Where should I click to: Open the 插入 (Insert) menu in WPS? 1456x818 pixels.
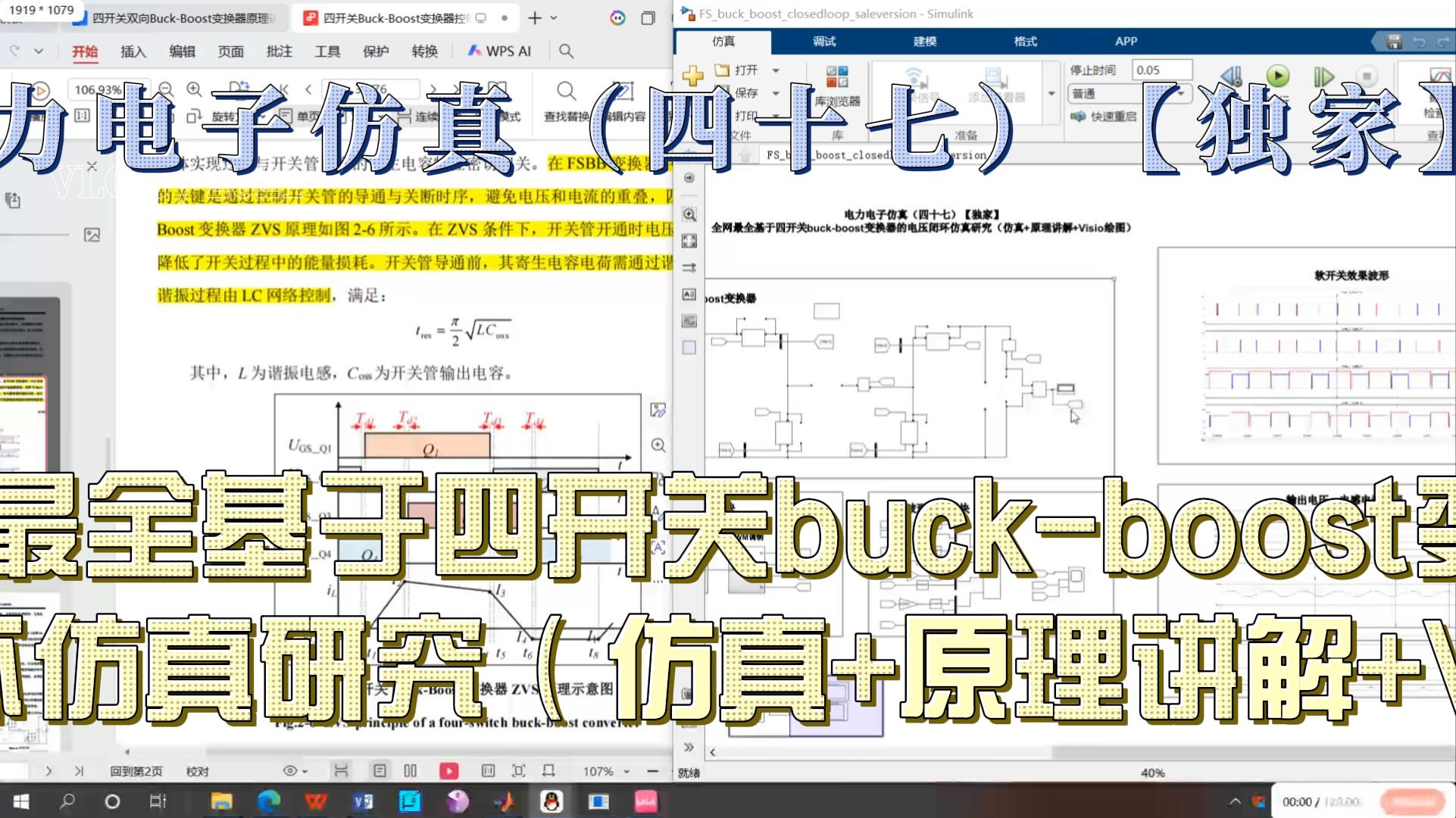(x=133, y=52)
